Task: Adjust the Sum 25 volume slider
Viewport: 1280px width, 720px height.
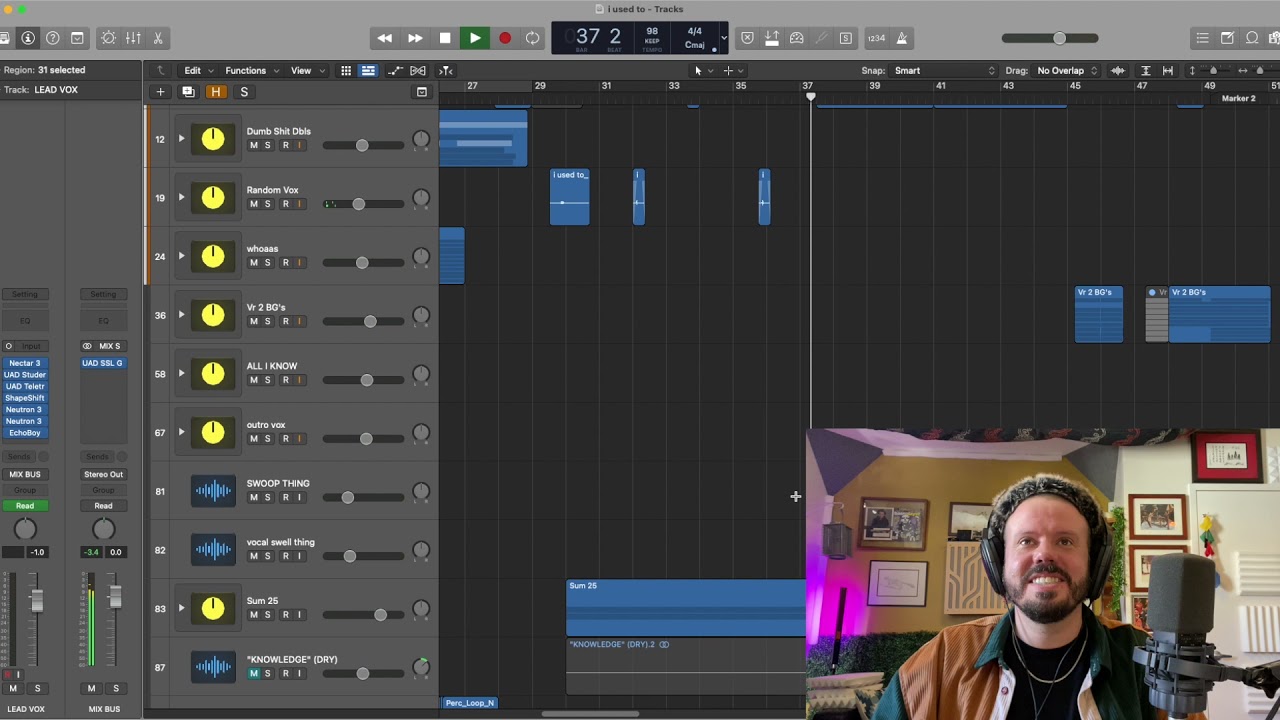Action: pos(364,615)
